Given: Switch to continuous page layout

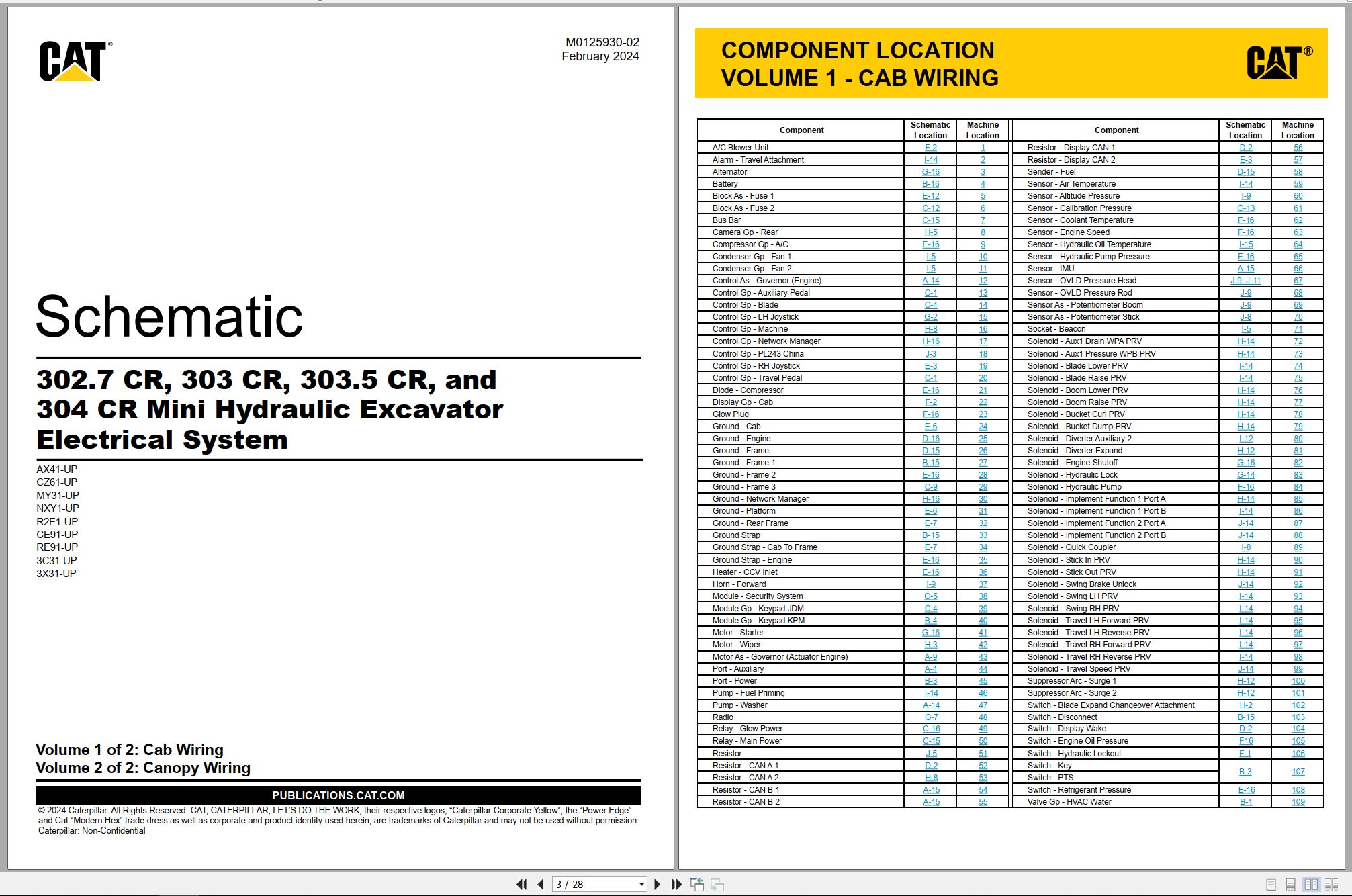Looking at the screenshot, I should (x=1290, y=885).
